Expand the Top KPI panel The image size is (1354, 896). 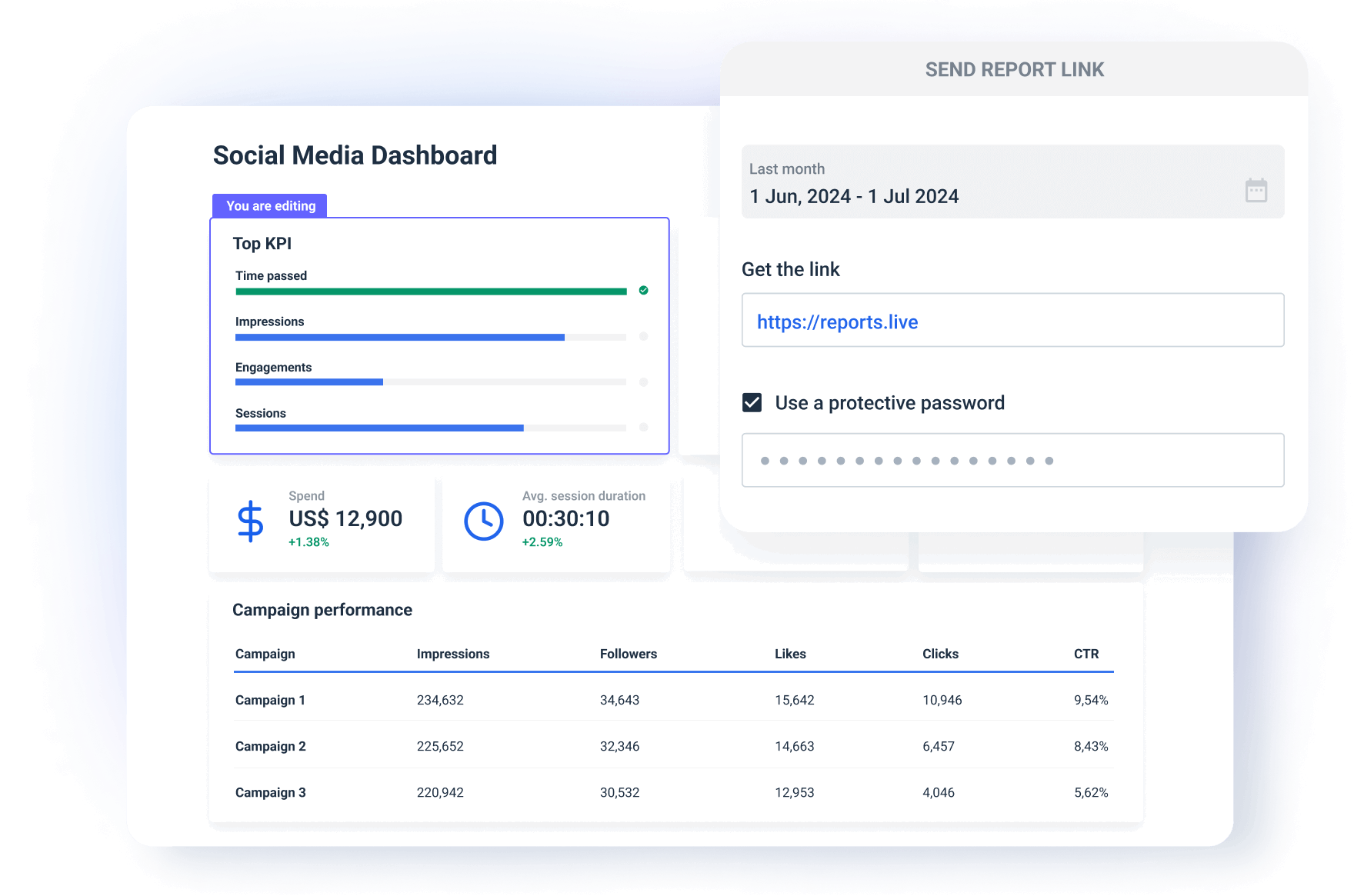point(263,243)
